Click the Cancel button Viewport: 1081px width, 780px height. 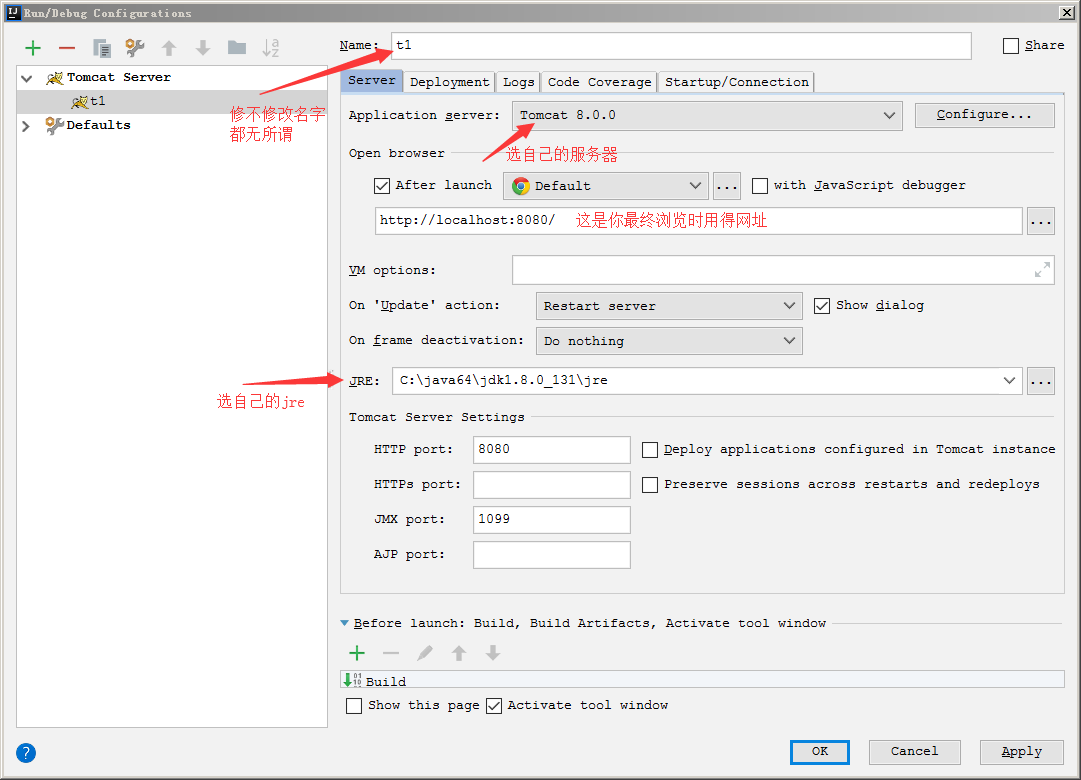click(x=914, y=752)
